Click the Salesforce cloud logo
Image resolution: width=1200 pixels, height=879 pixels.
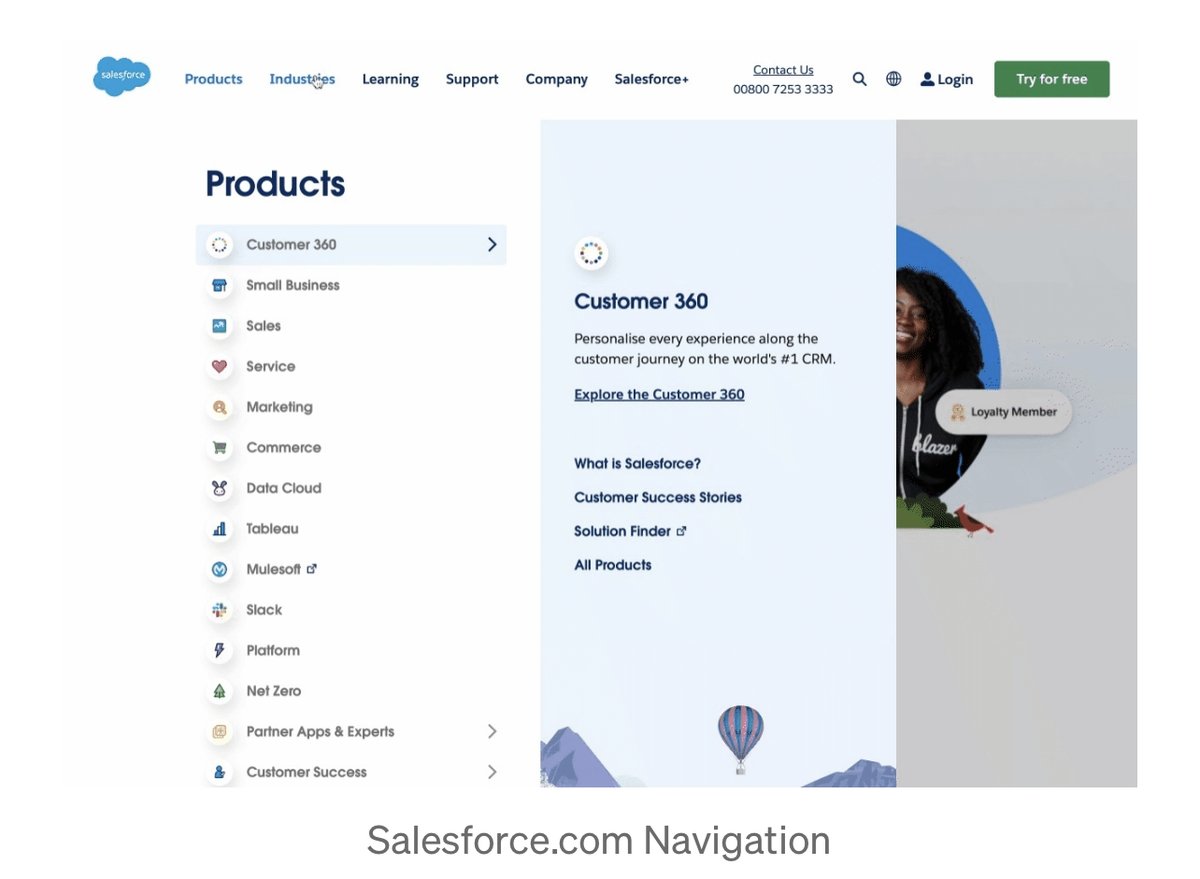[x=122, y=76]
